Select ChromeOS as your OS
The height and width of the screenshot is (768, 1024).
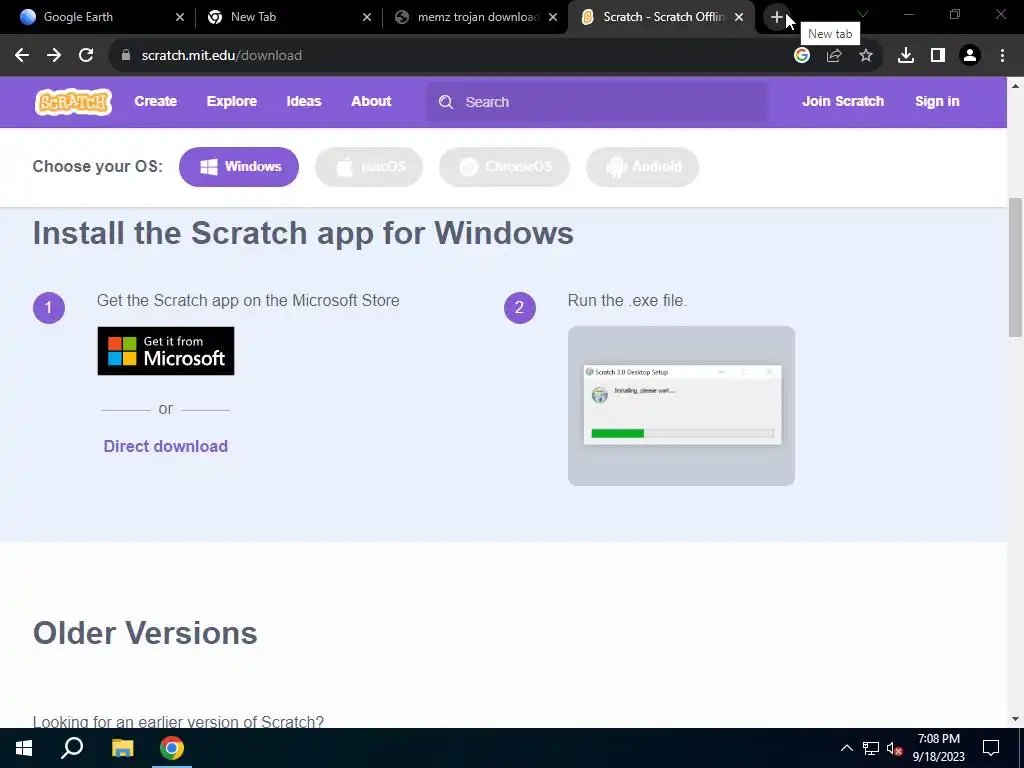504,167
